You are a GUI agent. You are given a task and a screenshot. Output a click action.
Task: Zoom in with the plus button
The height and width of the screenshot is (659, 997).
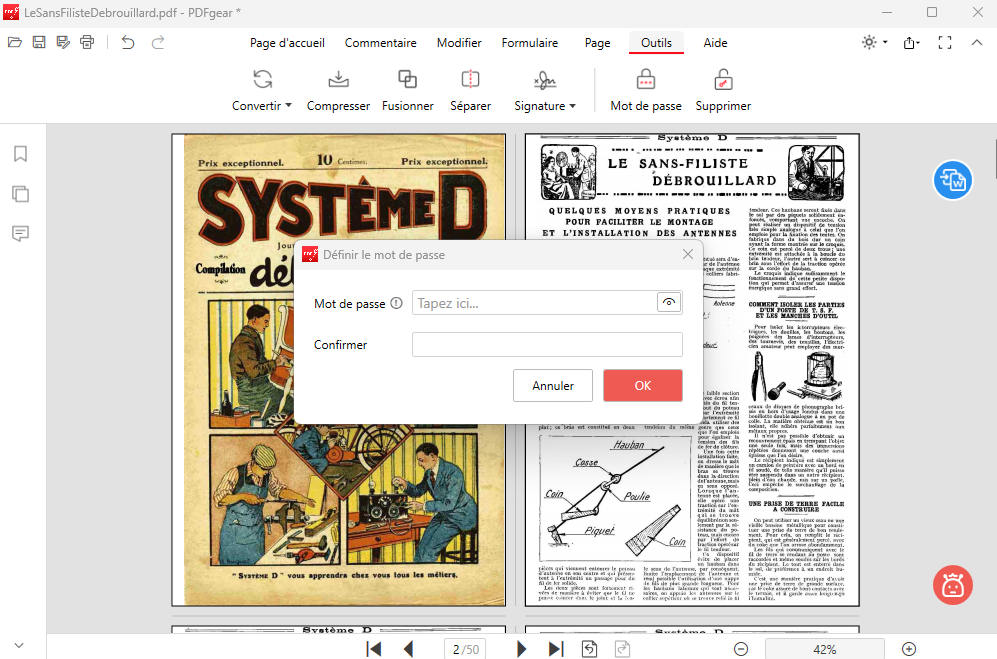[909, 649]
